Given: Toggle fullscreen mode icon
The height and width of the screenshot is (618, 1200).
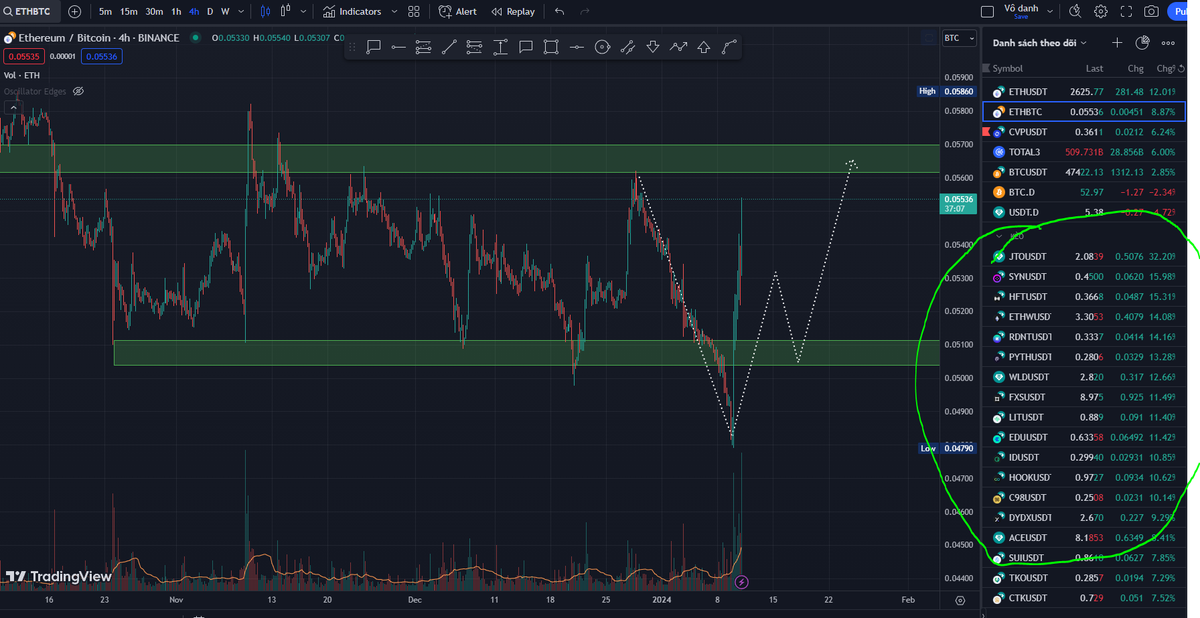Looking at the screenshot, I should pos(1126,11).
